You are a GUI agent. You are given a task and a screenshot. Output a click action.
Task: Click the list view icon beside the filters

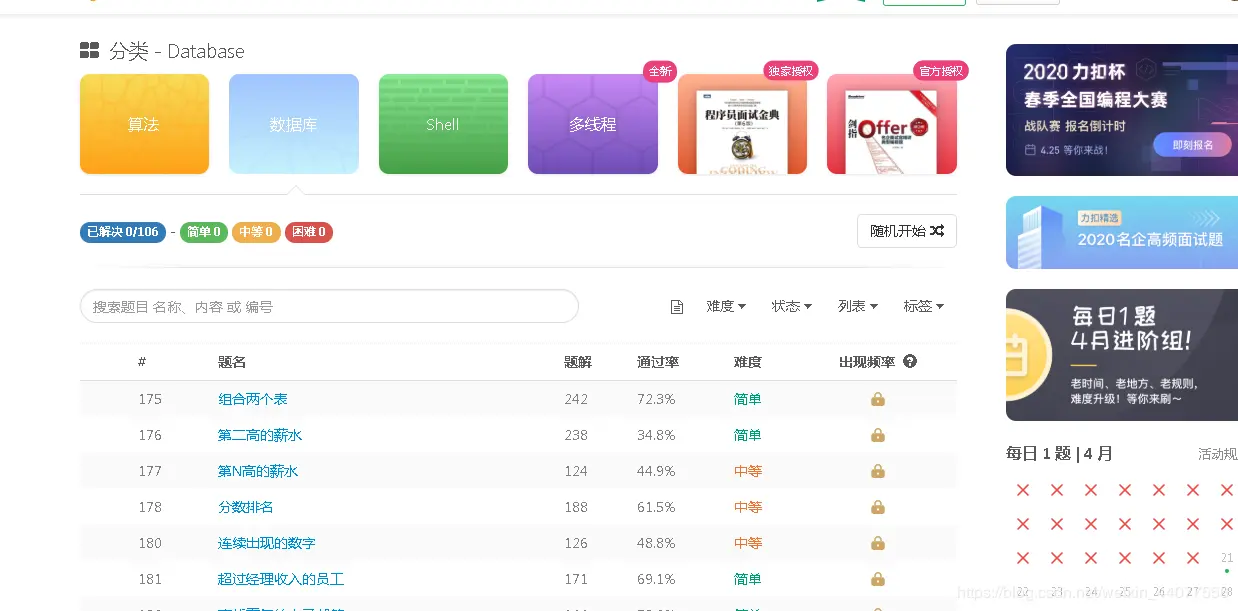click(x=677, y=306)
